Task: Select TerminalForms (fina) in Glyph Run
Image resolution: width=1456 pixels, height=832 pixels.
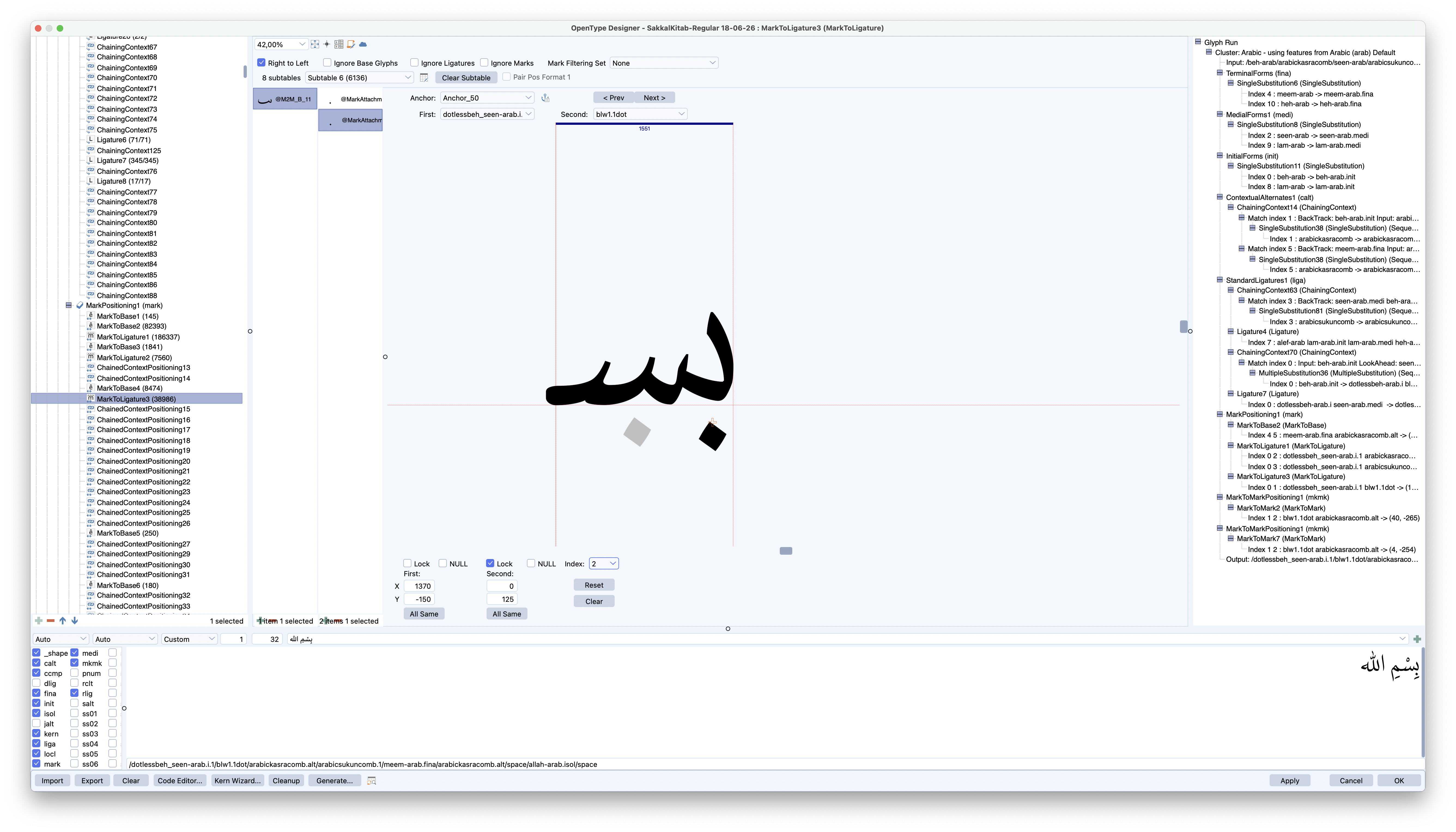Action: [1258, 73]
